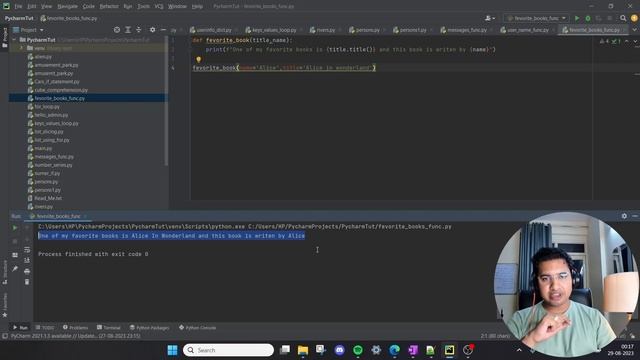Toggle scroll to end in Run console
Image resolution: width=640 pixels, height=360 pixels.
27,260
